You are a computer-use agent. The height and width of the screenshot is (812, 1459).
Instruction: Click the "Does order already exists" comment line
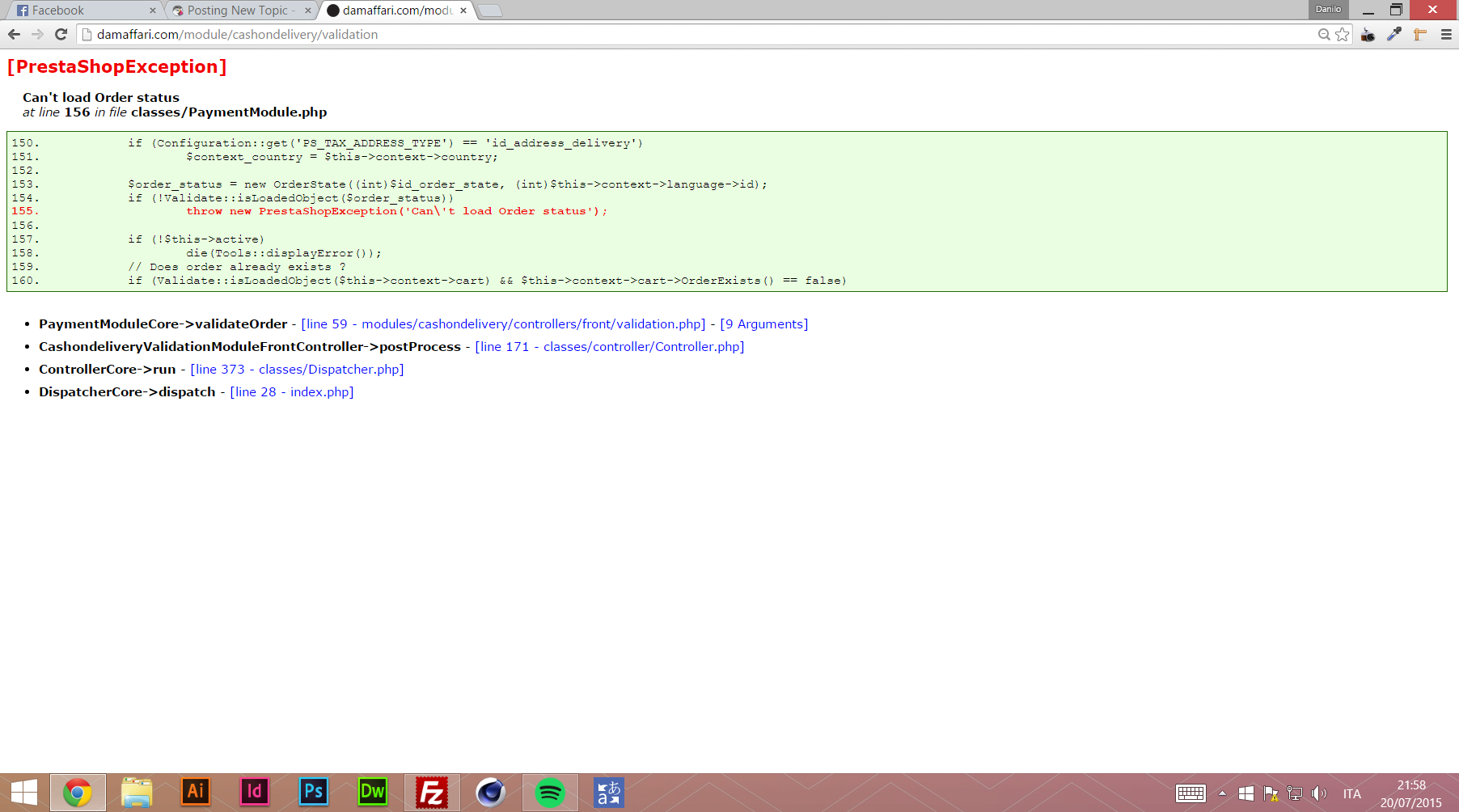coord(237,267)
